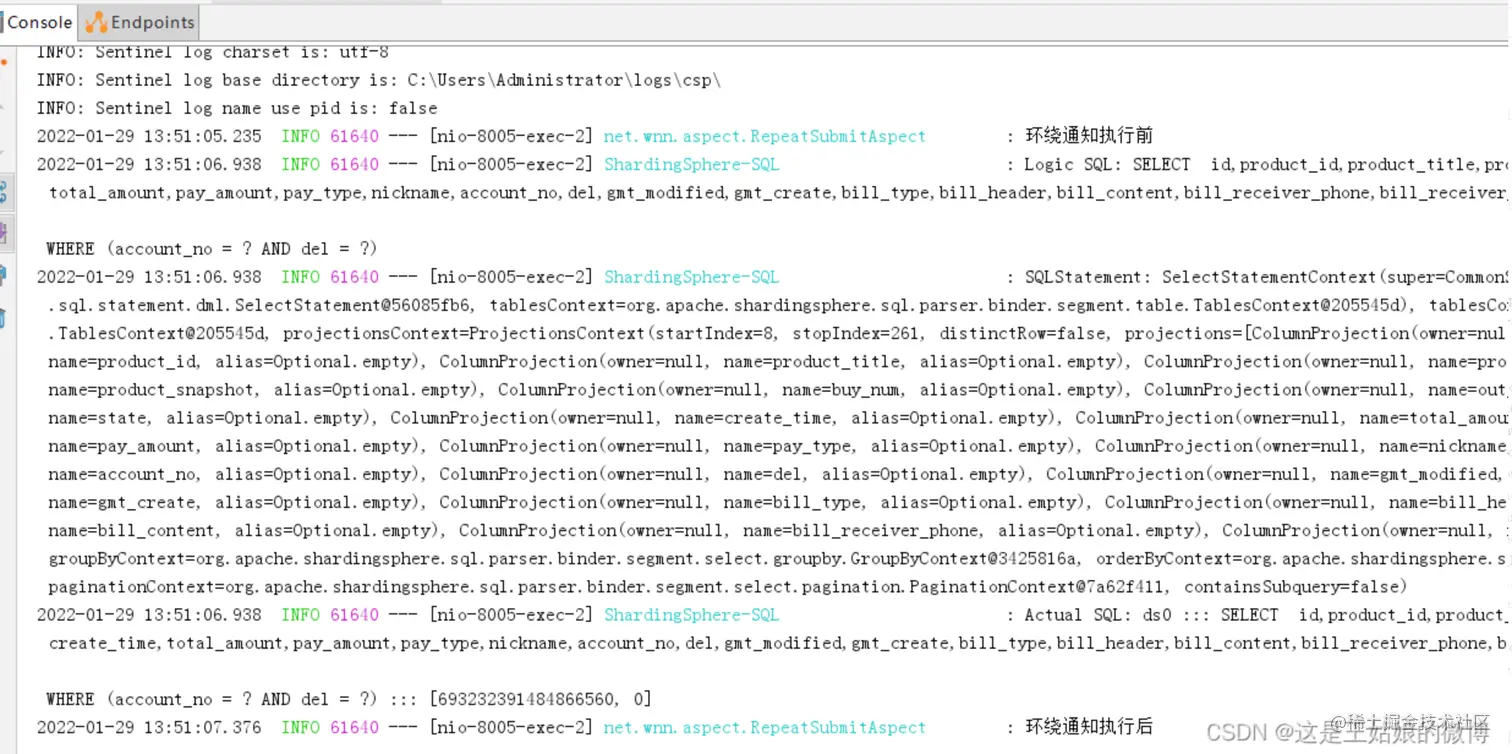Screen dimensions: 1512x754
Task: Click timestamp '2022-01-29 13:51:05.235'
Action: point(149,136)
